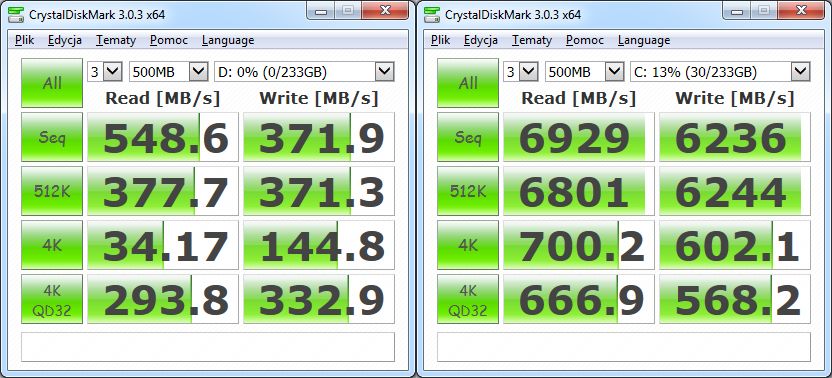The height and width of the screenshot is (378, 832).
Task: Click Read [MB/s] header in right window
Action: pos(578,98)
